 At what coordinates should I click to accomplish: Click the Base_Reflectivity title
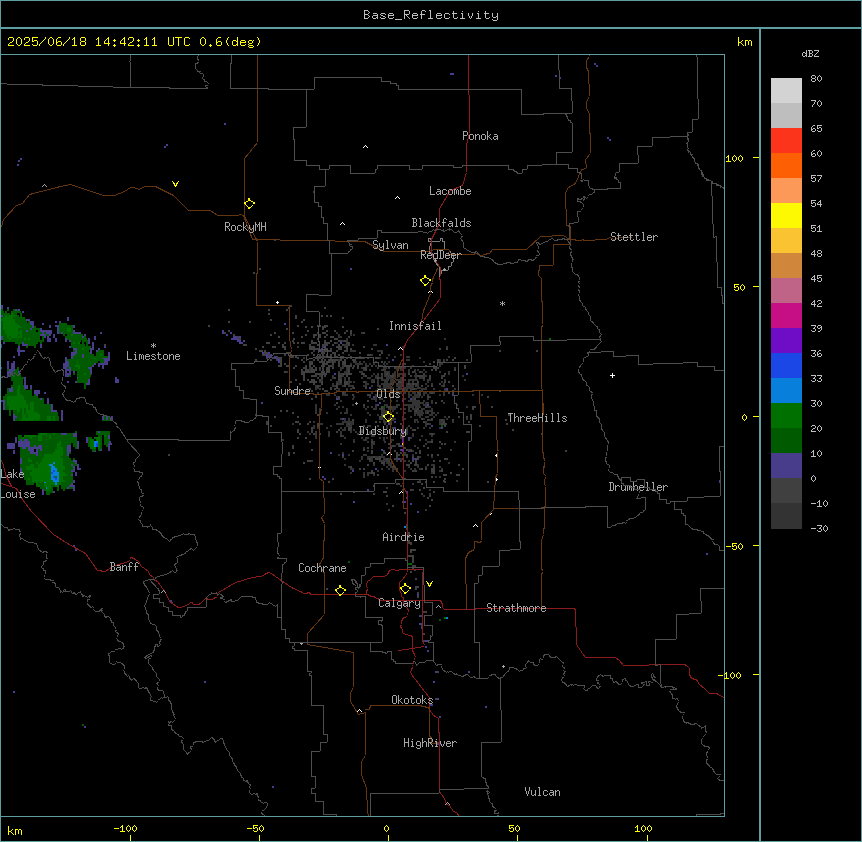(431, 15)
